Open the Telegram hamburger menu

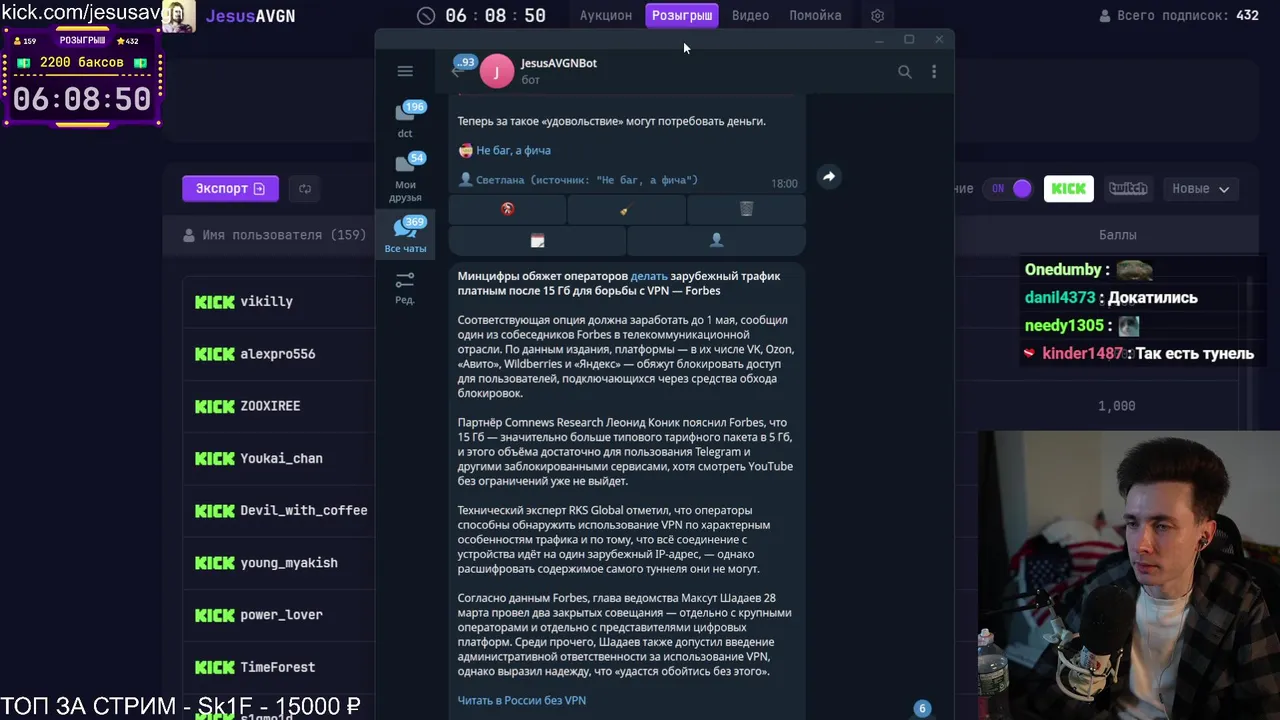[405, 71]
